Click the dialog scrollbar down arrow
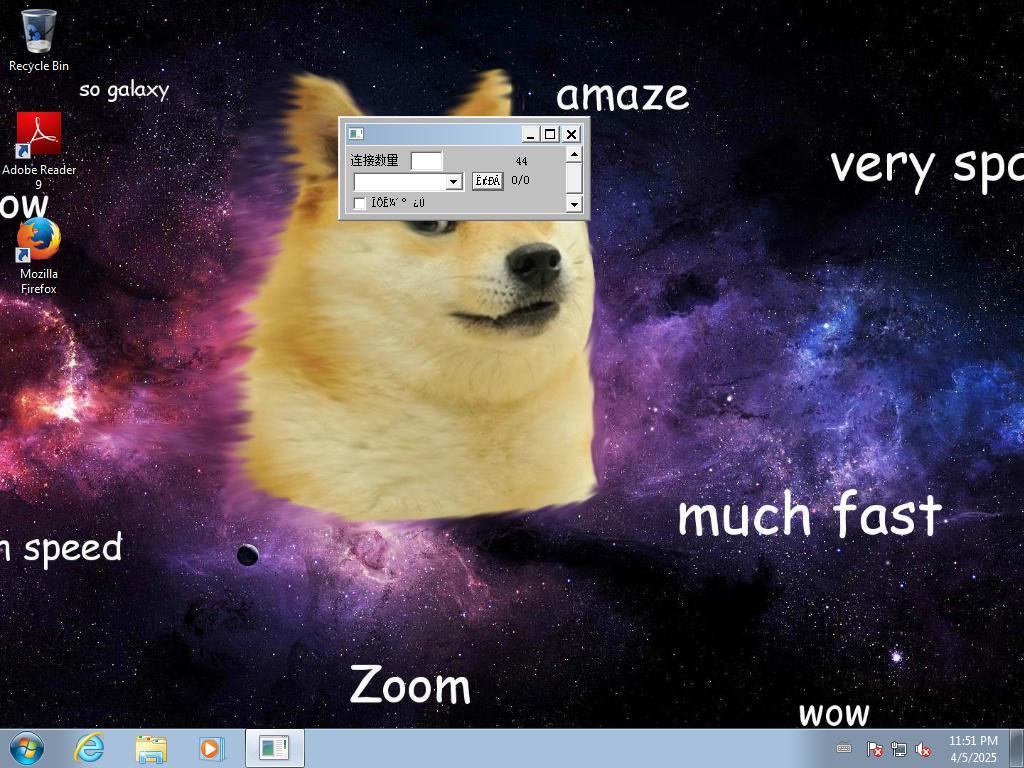Screen dimensions: 1024x768 (x=574, y=204)
